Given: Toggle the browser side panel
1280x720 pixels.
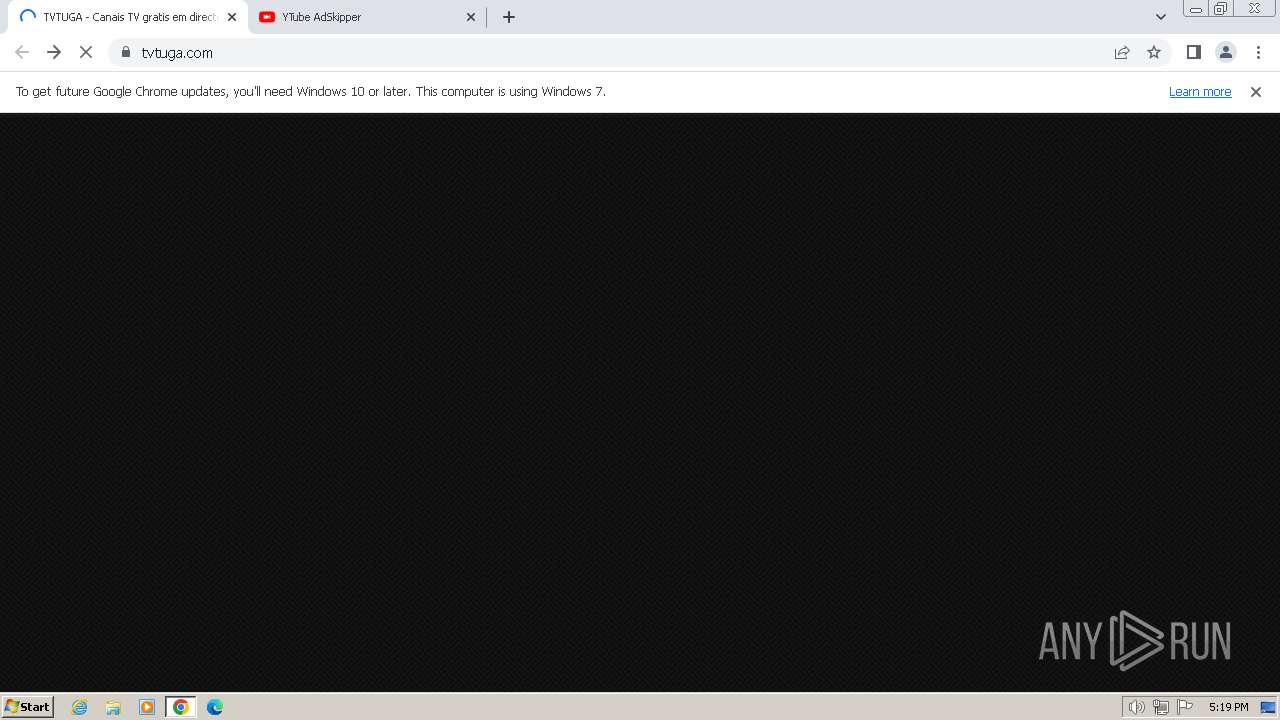Looking at the screenshot, I should 1194,52.
